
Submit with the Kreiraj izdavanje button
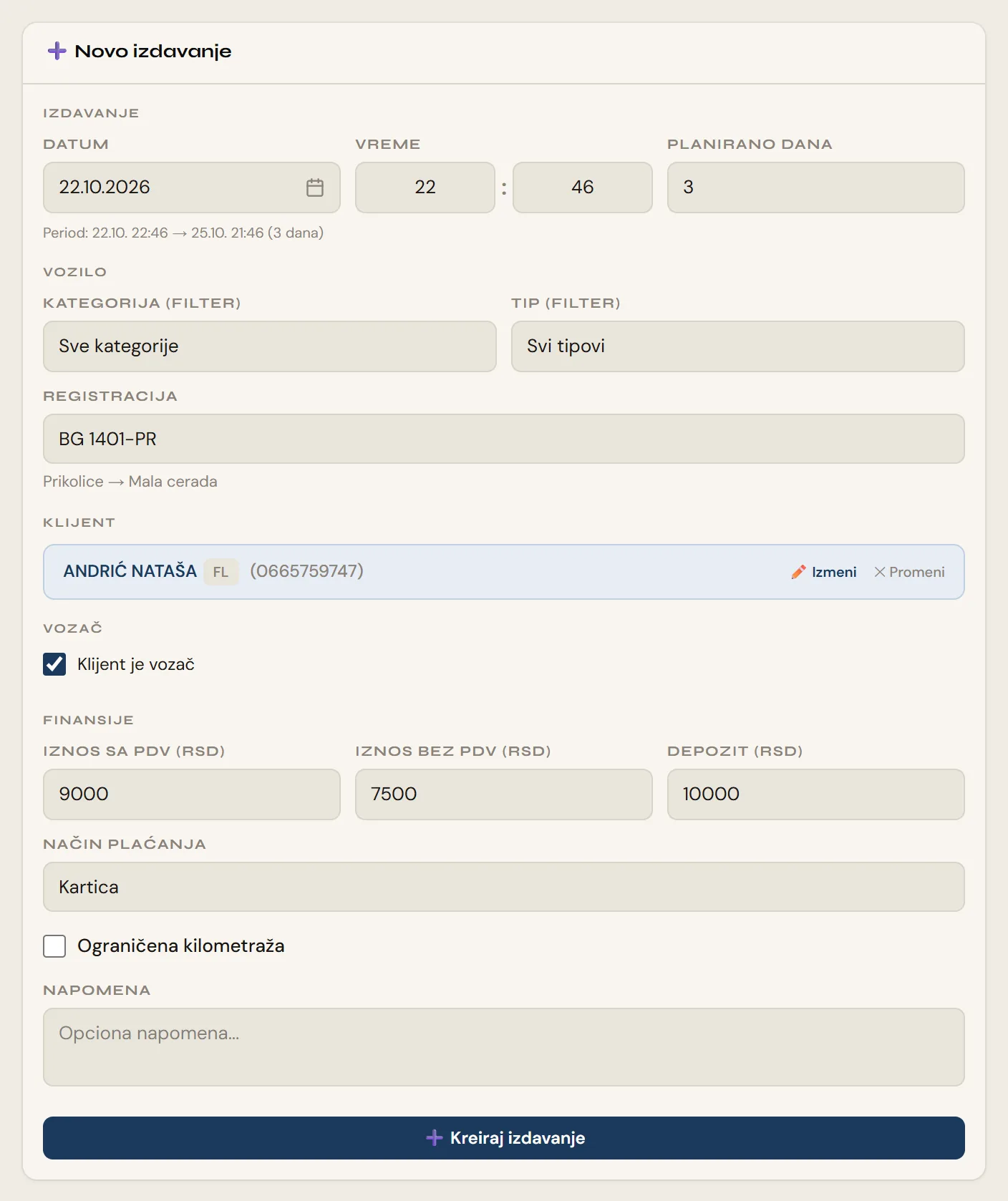click(504, 1138)
